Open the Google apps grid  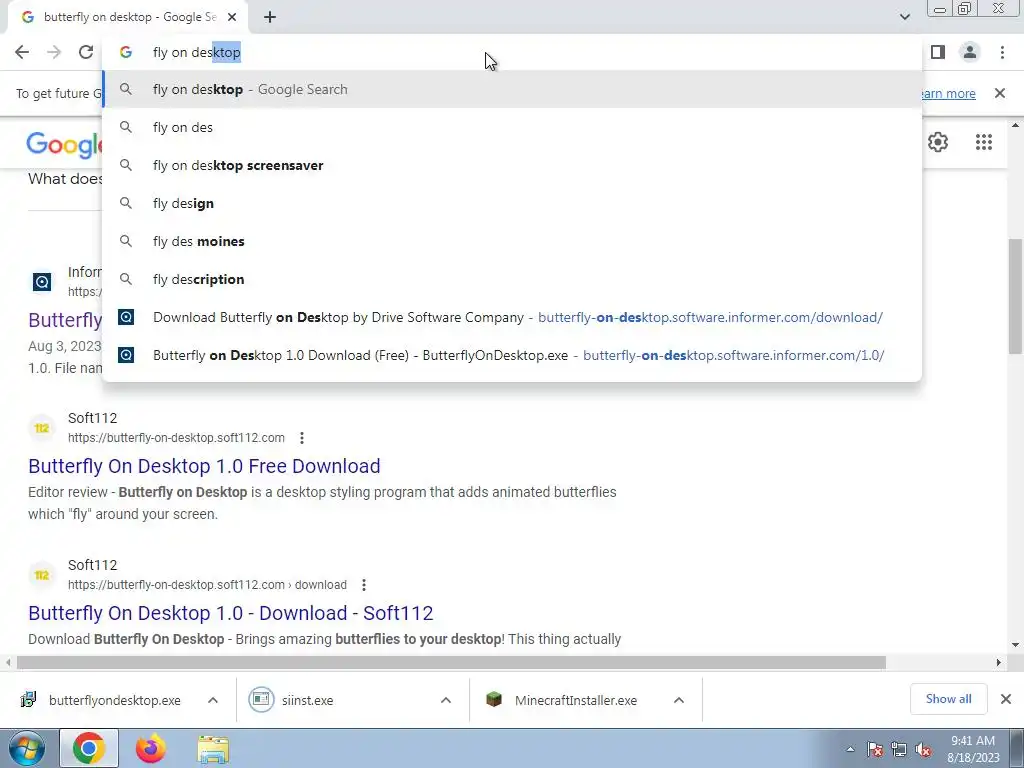(984, 142)
